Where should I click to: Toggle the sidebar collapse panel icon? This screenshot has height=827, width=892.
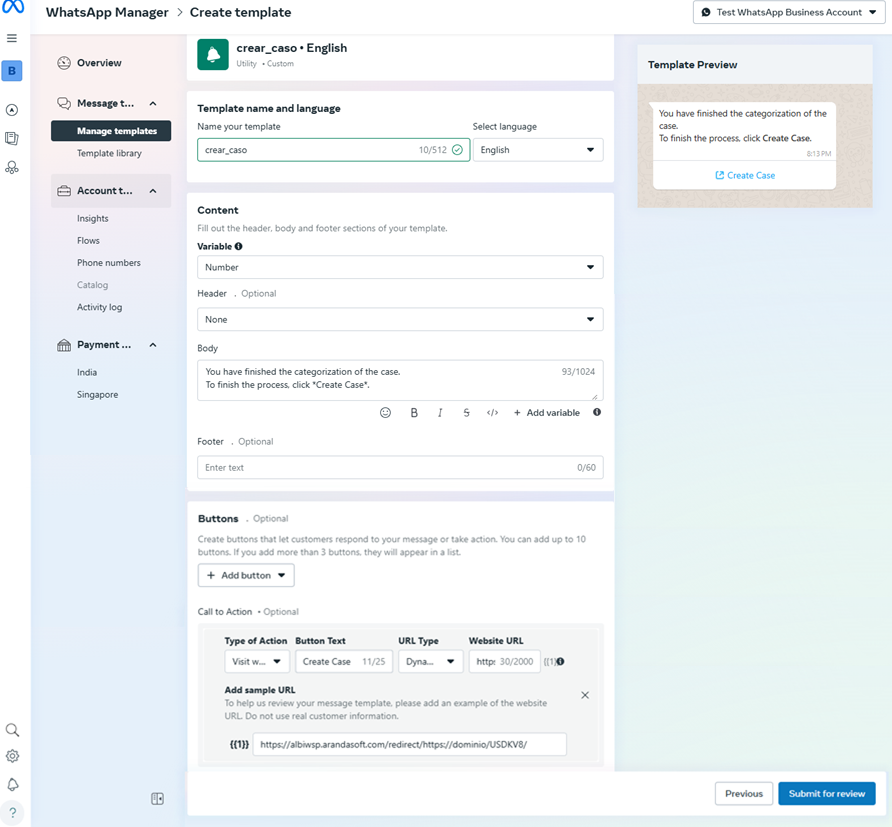(x=158, y=799)
